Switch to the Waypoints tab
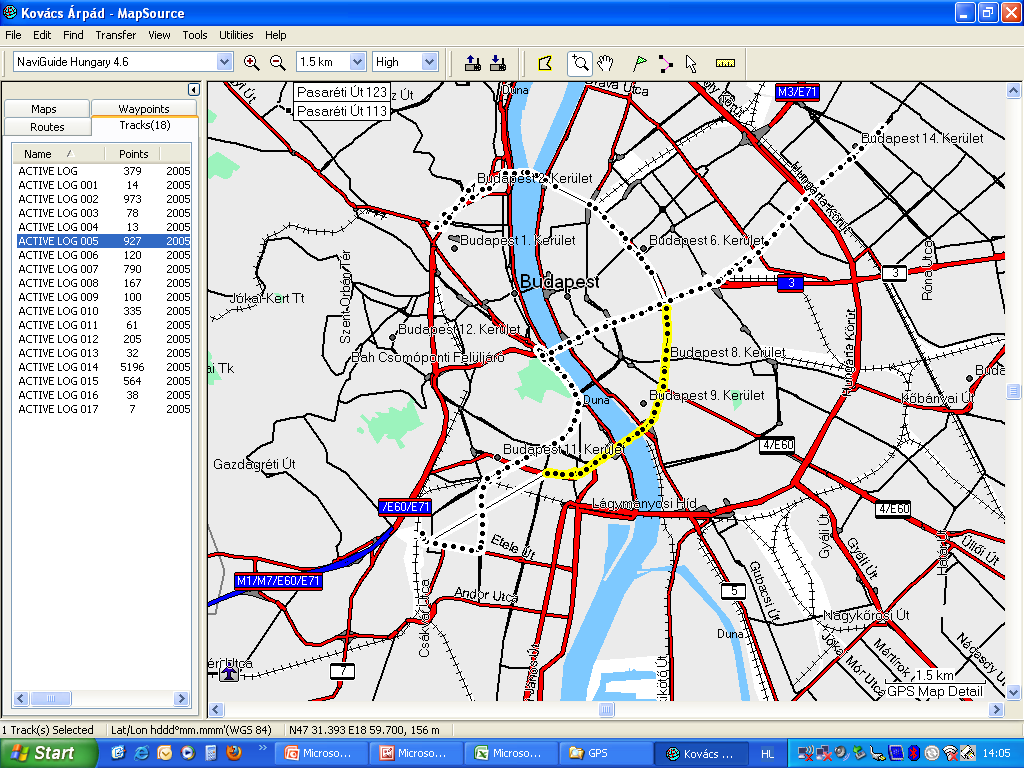Viewport: 1024px width, 768px height. (144, 108)
